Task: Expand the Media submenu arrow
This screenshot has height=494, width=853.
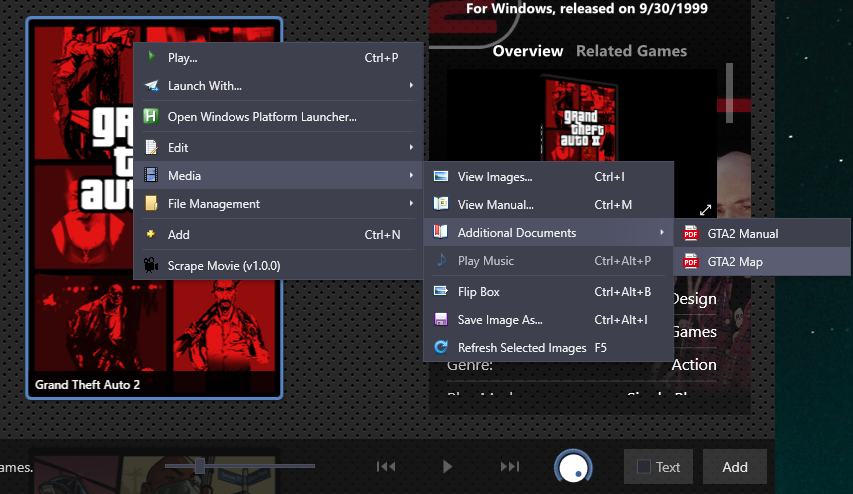Action: pos(411,175)
